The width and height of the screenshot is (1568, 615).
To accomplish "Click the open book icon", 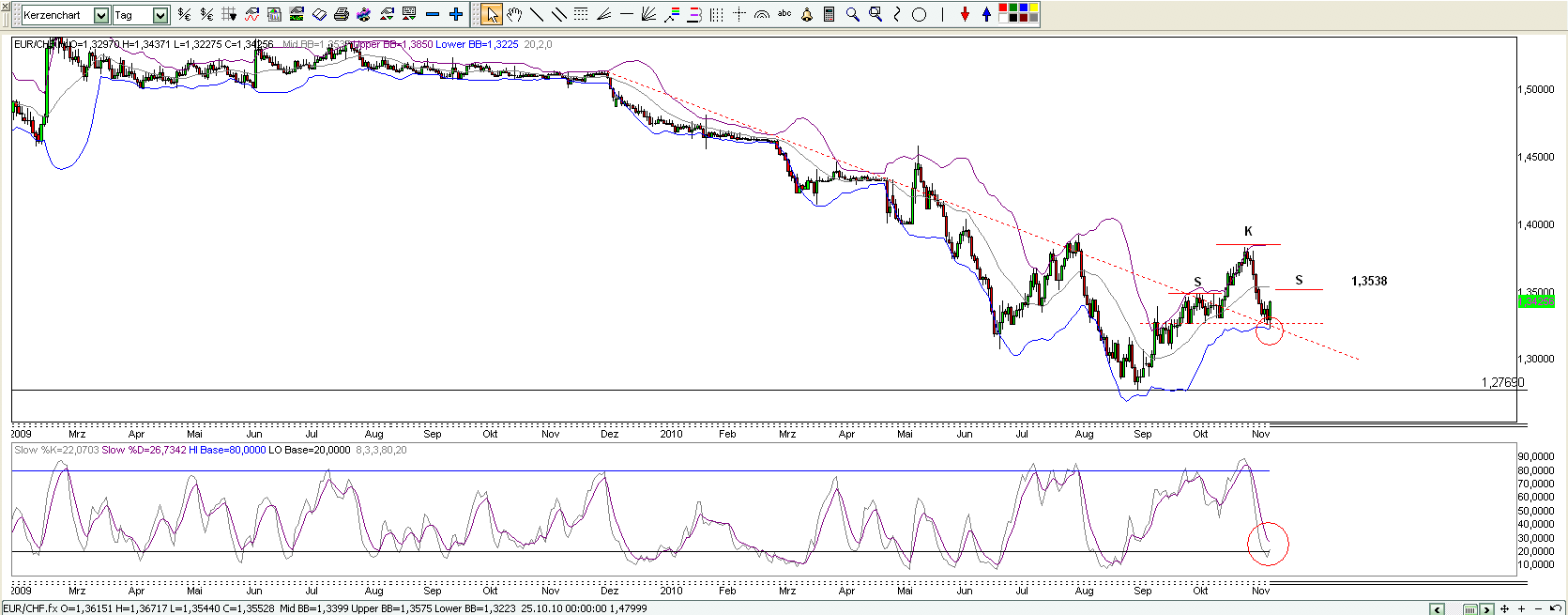I will pos(319,15).
